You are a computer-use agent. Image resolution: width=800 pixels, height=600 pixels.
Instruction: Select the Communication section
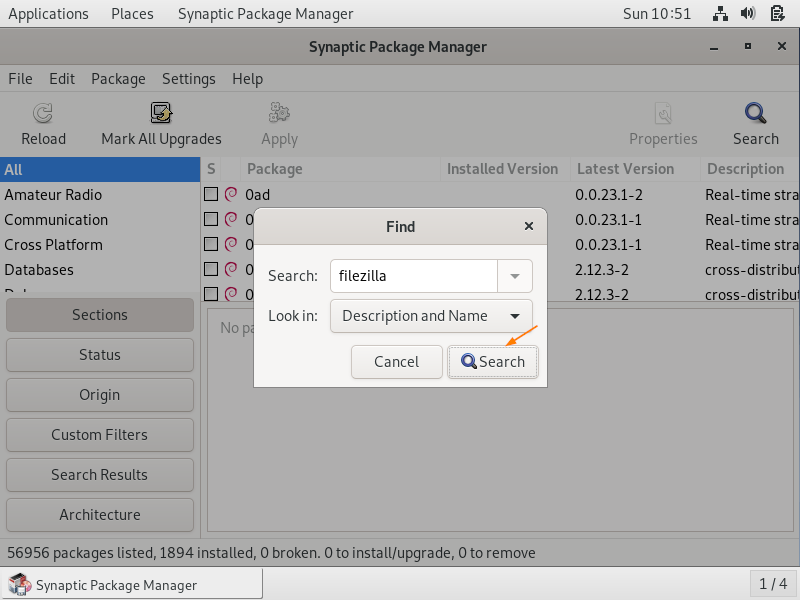pyautogui.click(x=100, y=219)
